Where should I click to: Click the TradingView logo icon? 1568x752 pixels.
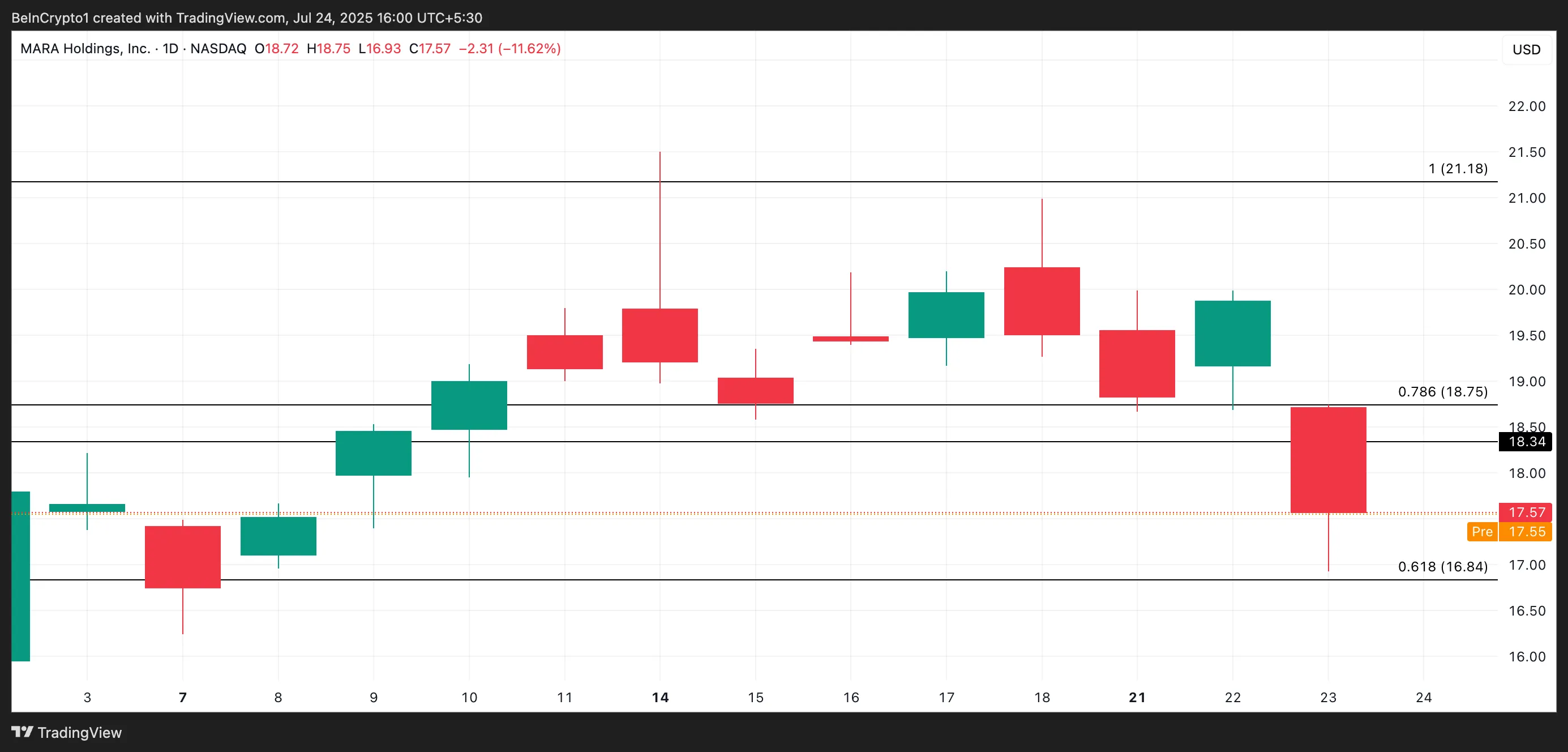23,732
